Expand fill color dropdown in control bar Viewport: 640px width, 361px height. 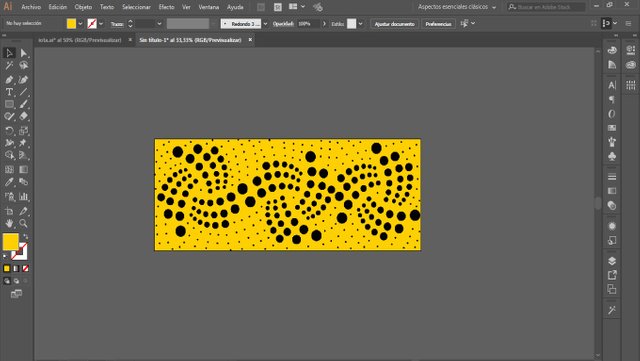tap(80, 24)
